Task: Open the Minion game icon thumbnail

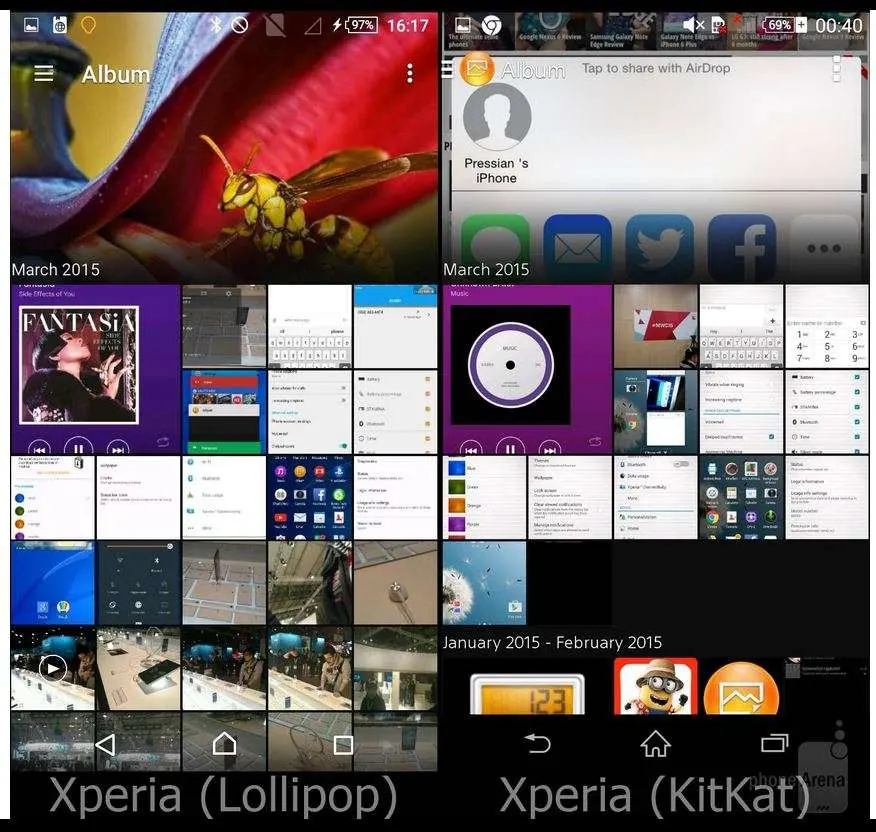Action: (x=655, y=686)
